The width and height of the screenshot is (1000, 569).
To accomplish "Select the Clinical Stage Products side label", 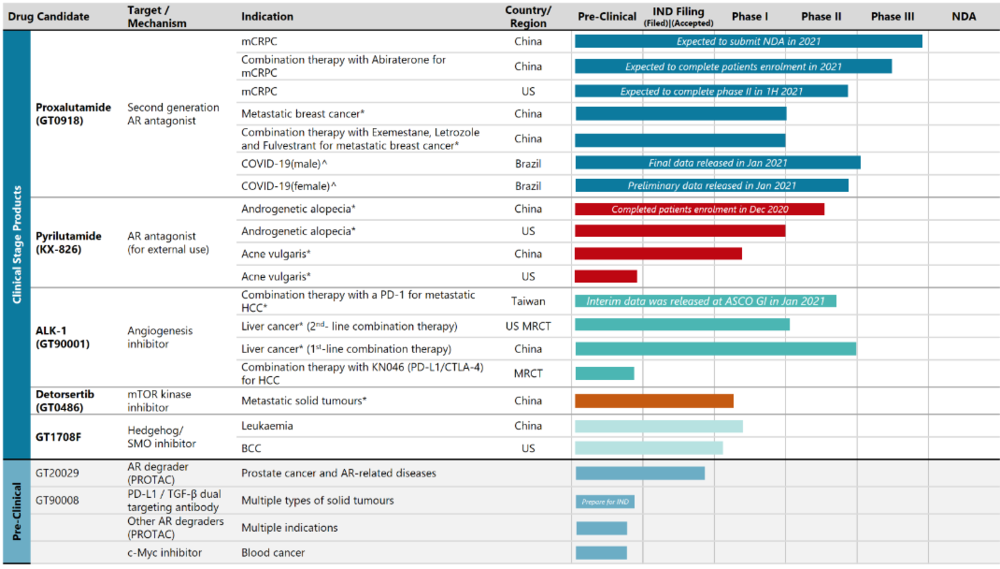I will pyautogui.click(x=17, y=244).
